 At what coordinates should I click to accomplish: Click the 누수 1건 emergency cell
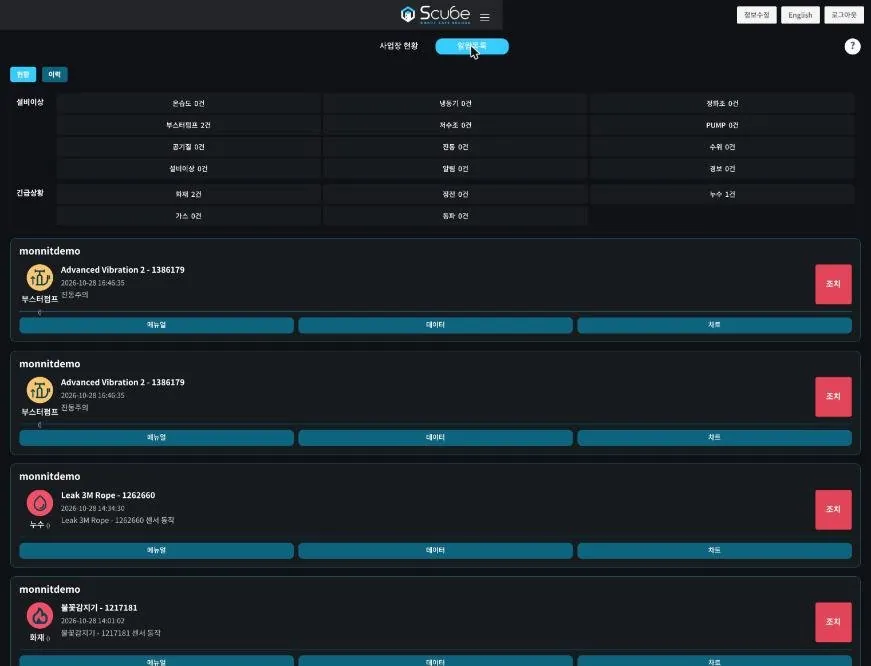(722, 194)
